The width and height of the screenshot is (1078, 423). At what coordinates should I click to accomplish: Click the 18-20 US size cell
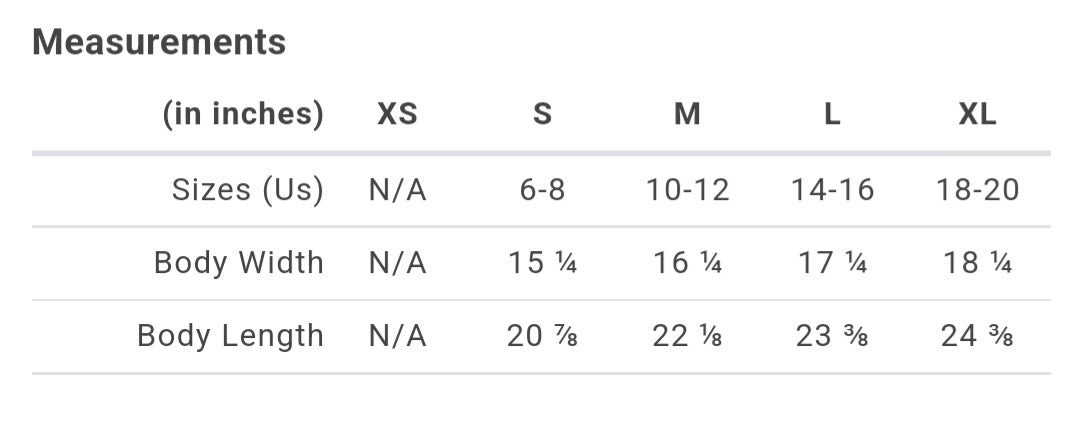[978, 190]
